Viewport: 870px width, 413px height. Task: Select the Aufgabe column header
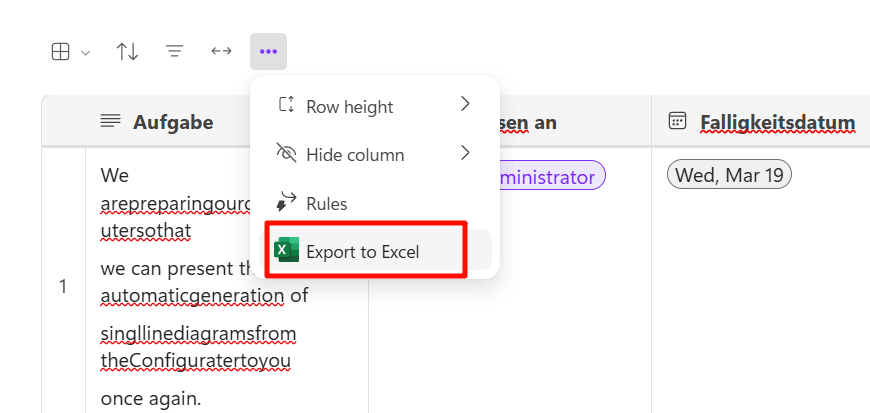[x=173, y=122]
